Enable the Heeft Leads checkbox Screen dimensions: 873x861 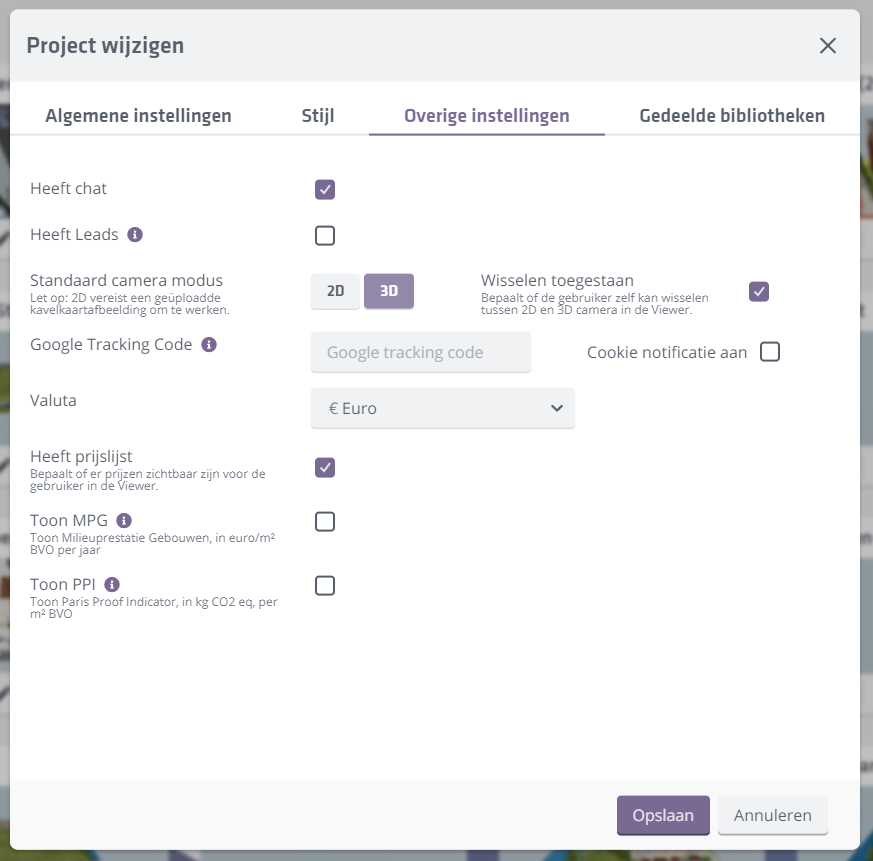(x=325, y=236)
